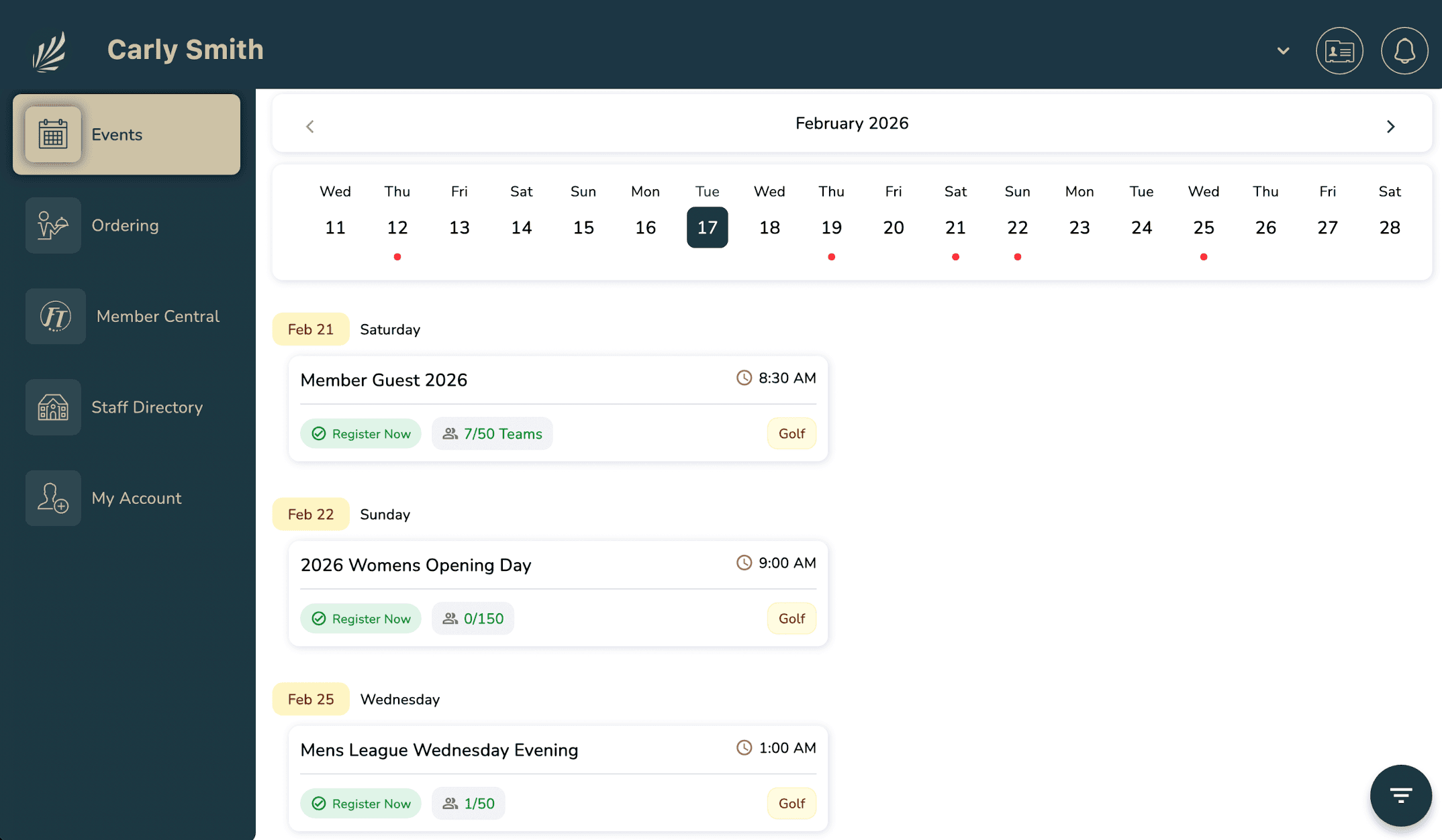Open the Ordering menu item
The height and width of the screenshot is (840, 1442).
coord(126,225)
